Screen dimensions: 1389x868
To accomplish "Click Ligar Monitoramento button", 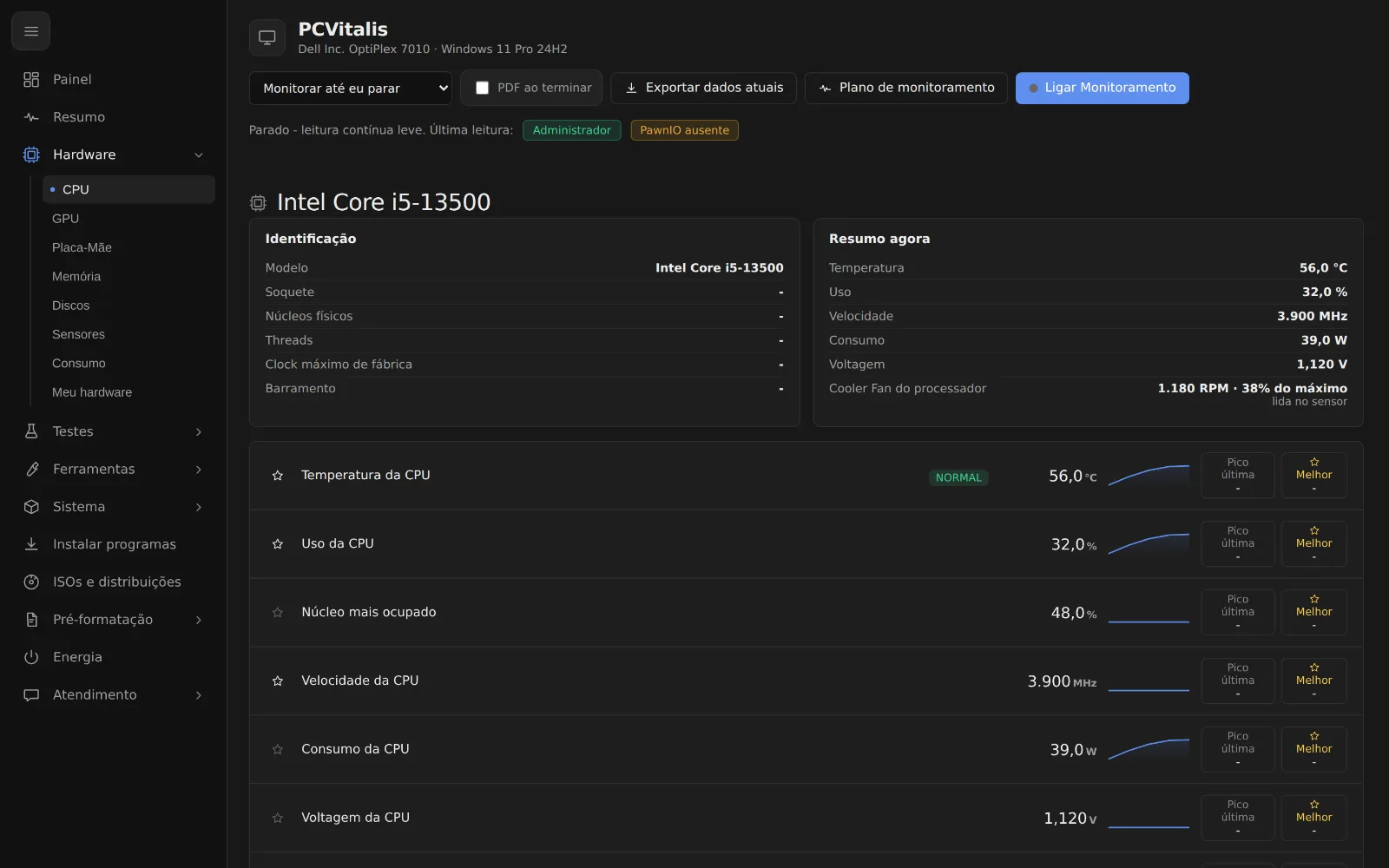I will (x=1103, y=88).
